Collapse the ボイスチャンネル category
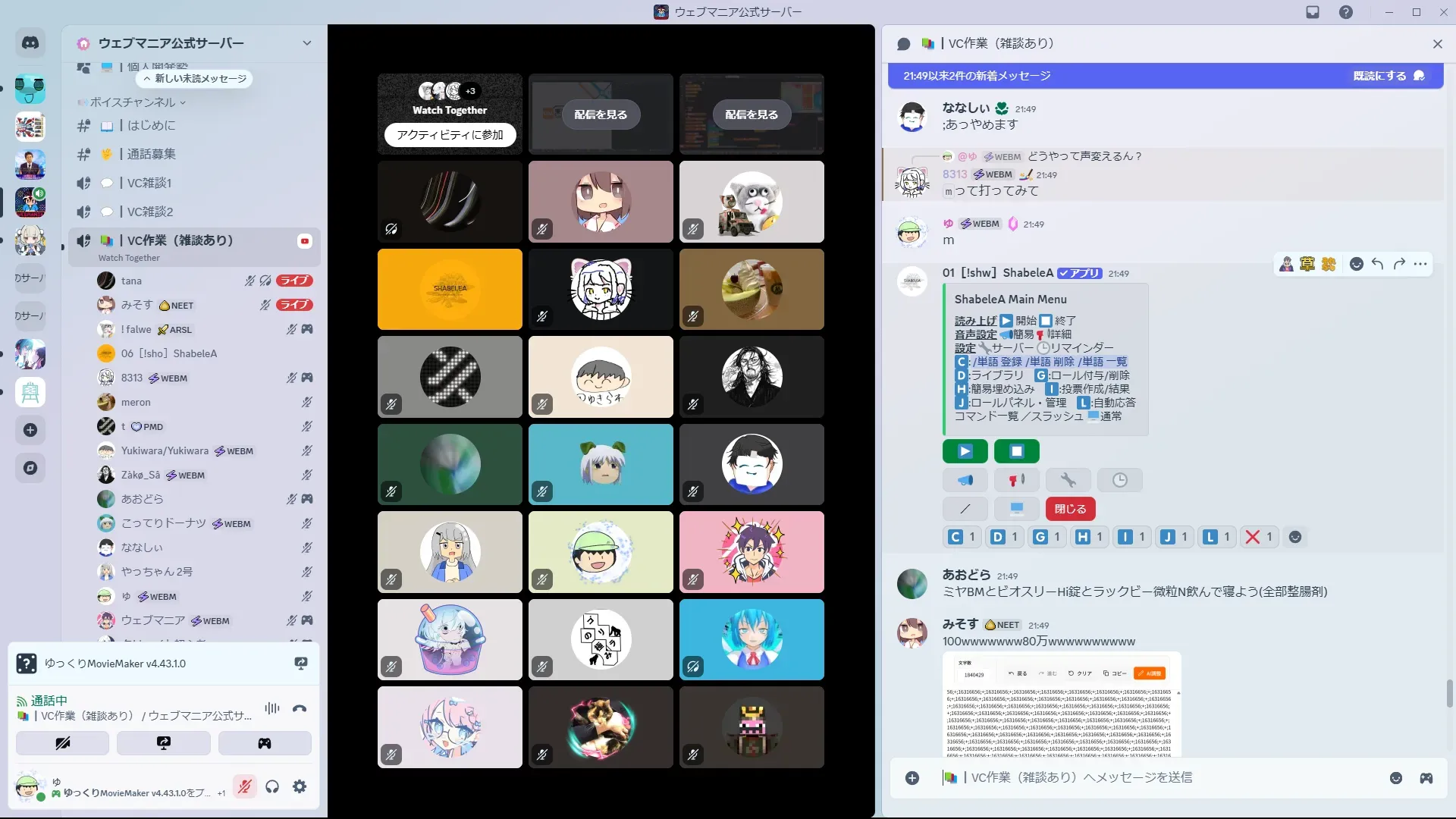This screenshot has height=819, width=1456. coord(133,102)
